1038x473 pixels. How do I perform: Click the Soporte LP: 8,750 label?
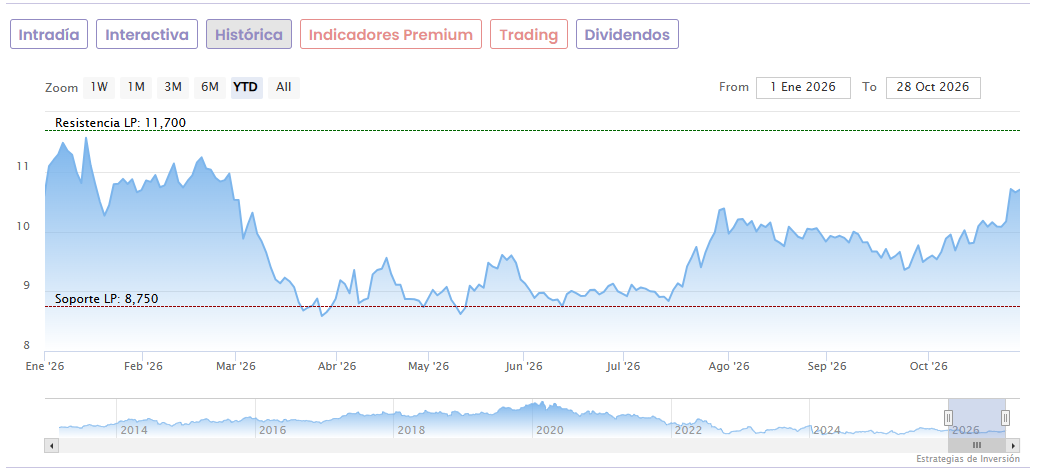click(x=107, y=299)
